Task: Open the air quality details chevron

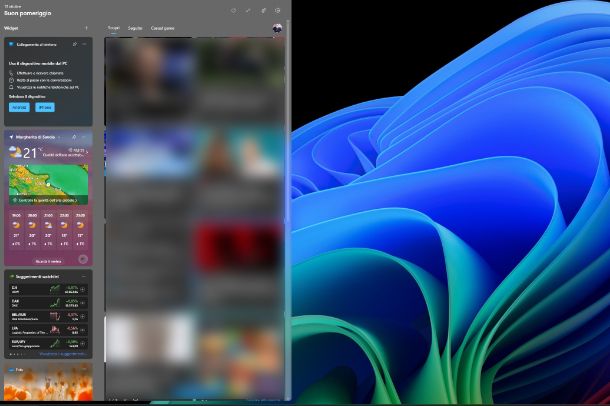Action: pos(87,150)
